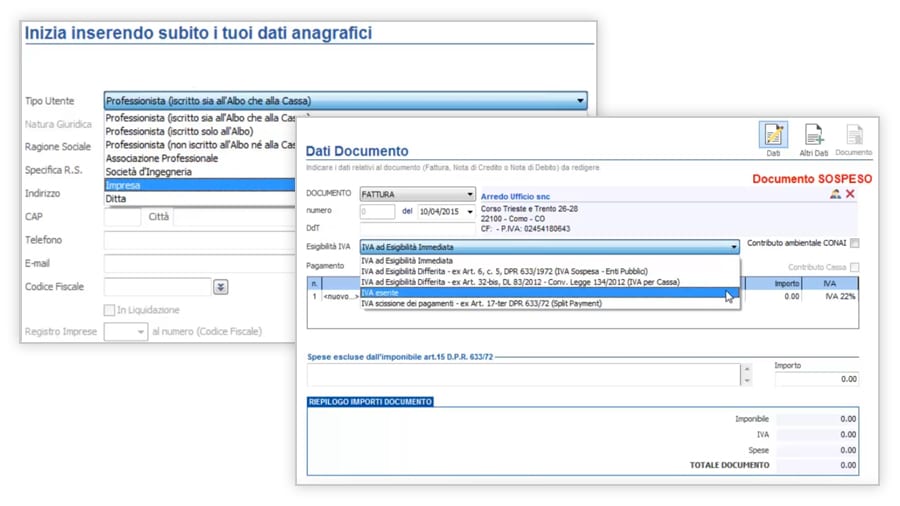This screenshot has height=506, width=900.
Task: Open the Registro Imprese dropdown
Action: [140, 332]
